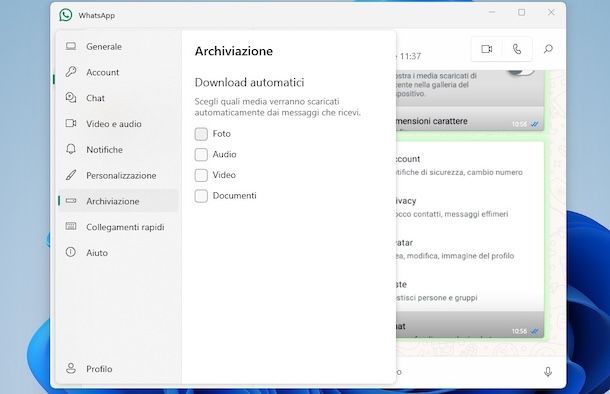Enable Documenti automatic download checkbox

point(201,196)
